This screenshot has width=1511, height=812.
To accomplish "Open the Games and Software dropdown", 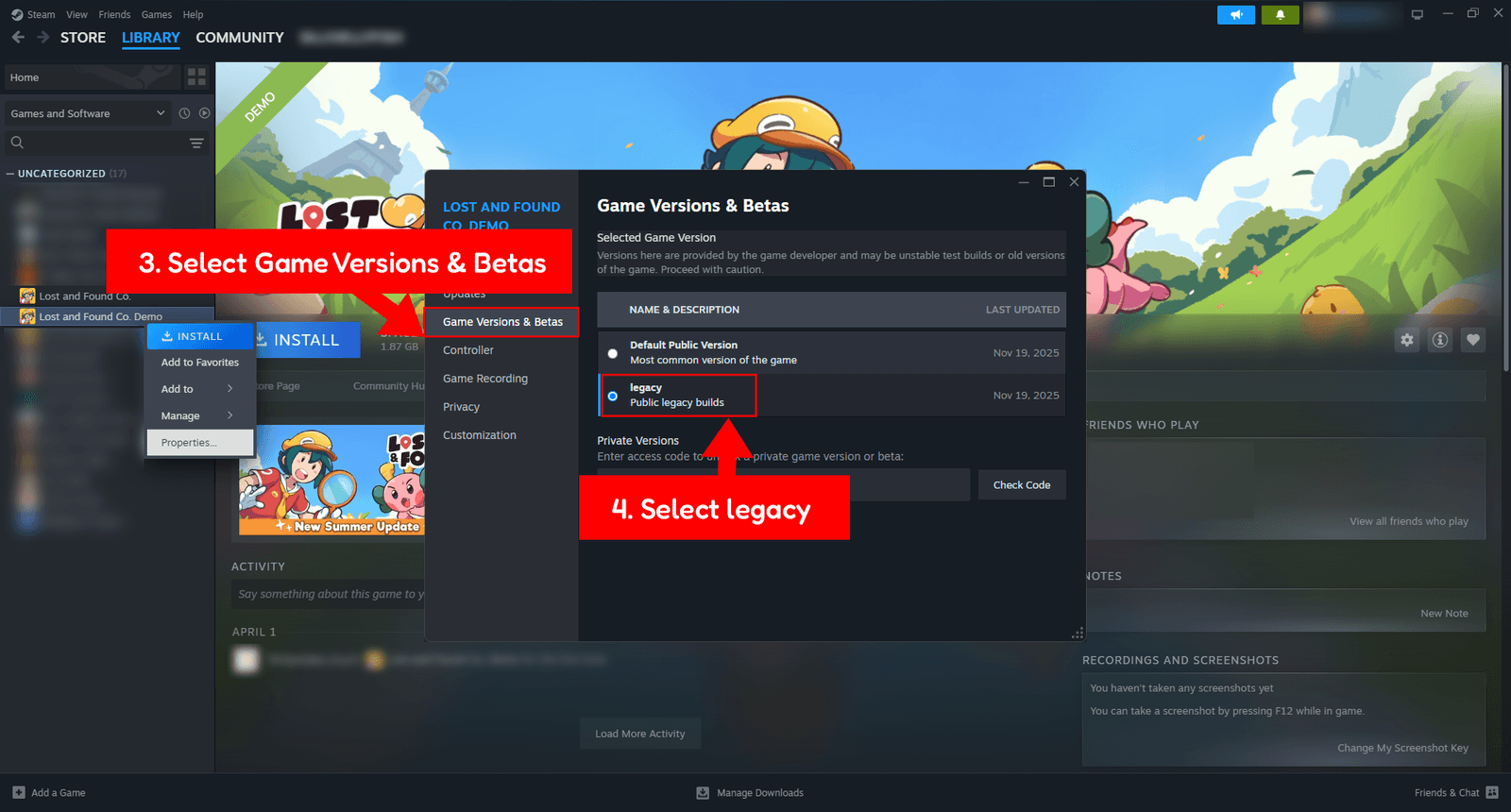I will [88, 113].
